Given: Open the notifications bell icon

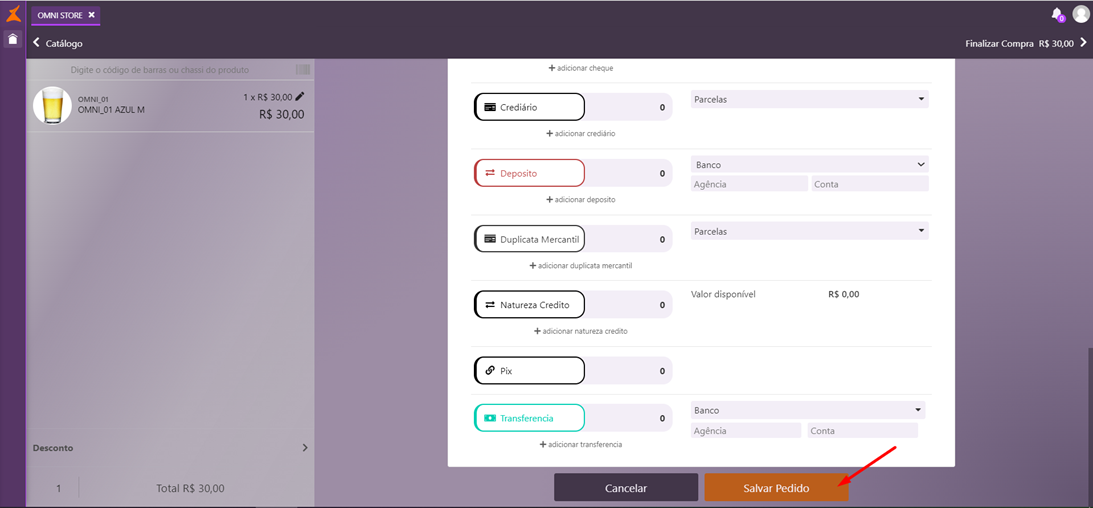Looking at the screenshot, I should pos(1057,14).
